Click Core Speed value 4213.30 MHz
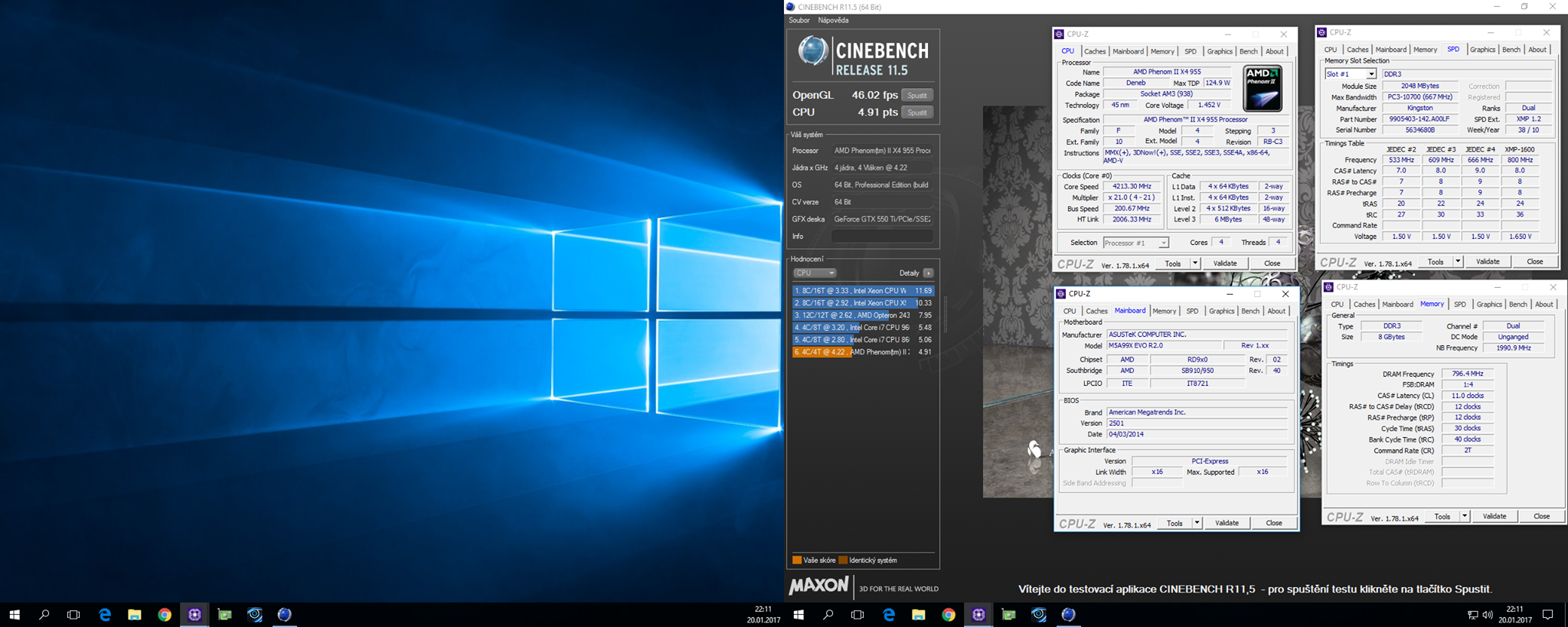 (1132, 187)
